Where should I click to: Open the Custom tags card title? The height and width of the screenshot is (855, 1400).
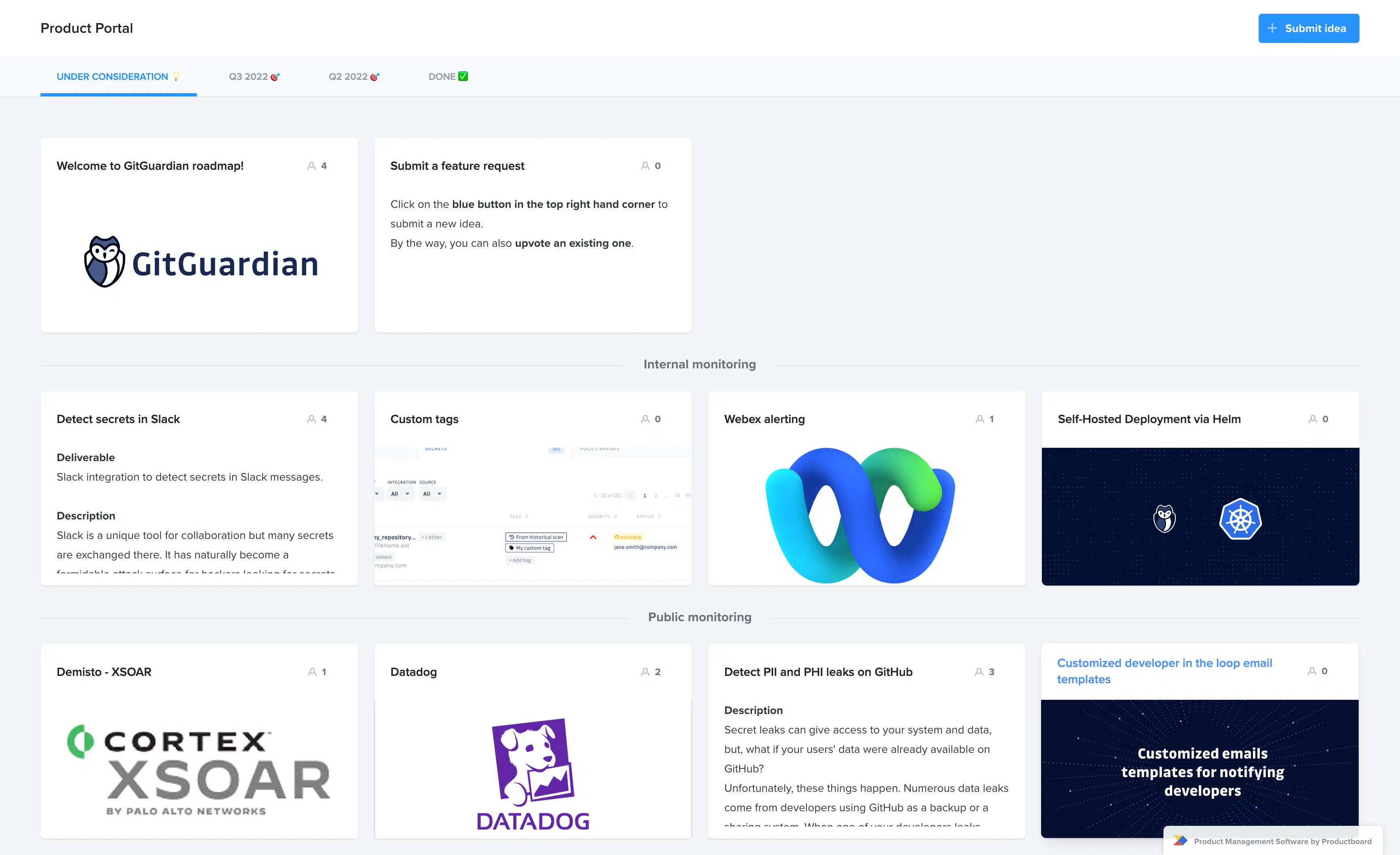[425, 419]
